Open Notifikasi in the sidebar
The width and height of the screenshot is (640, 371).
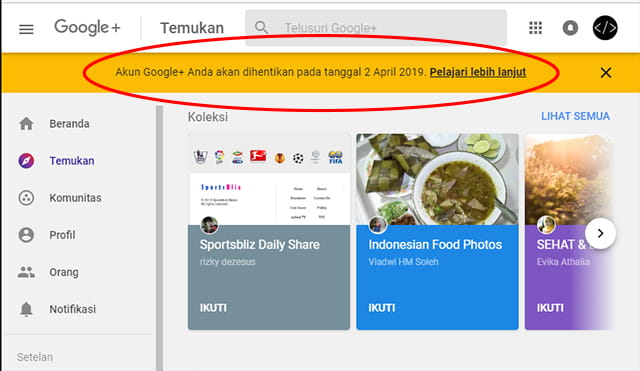click(x=73, y=309)
